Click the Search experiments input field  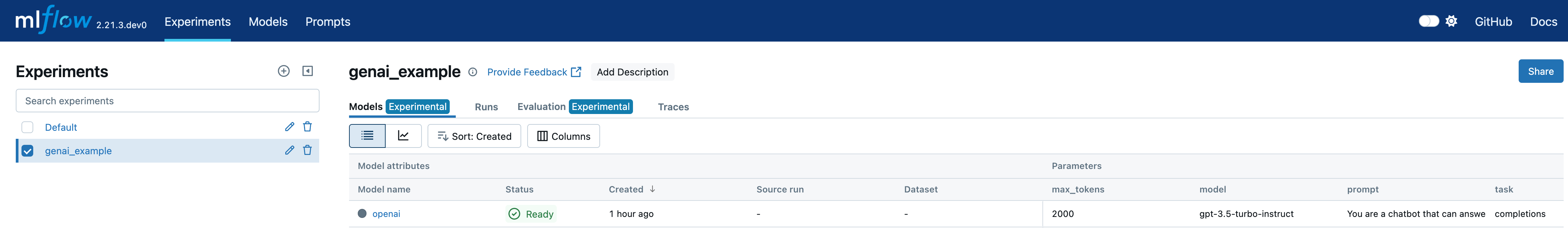coord(167,101)
